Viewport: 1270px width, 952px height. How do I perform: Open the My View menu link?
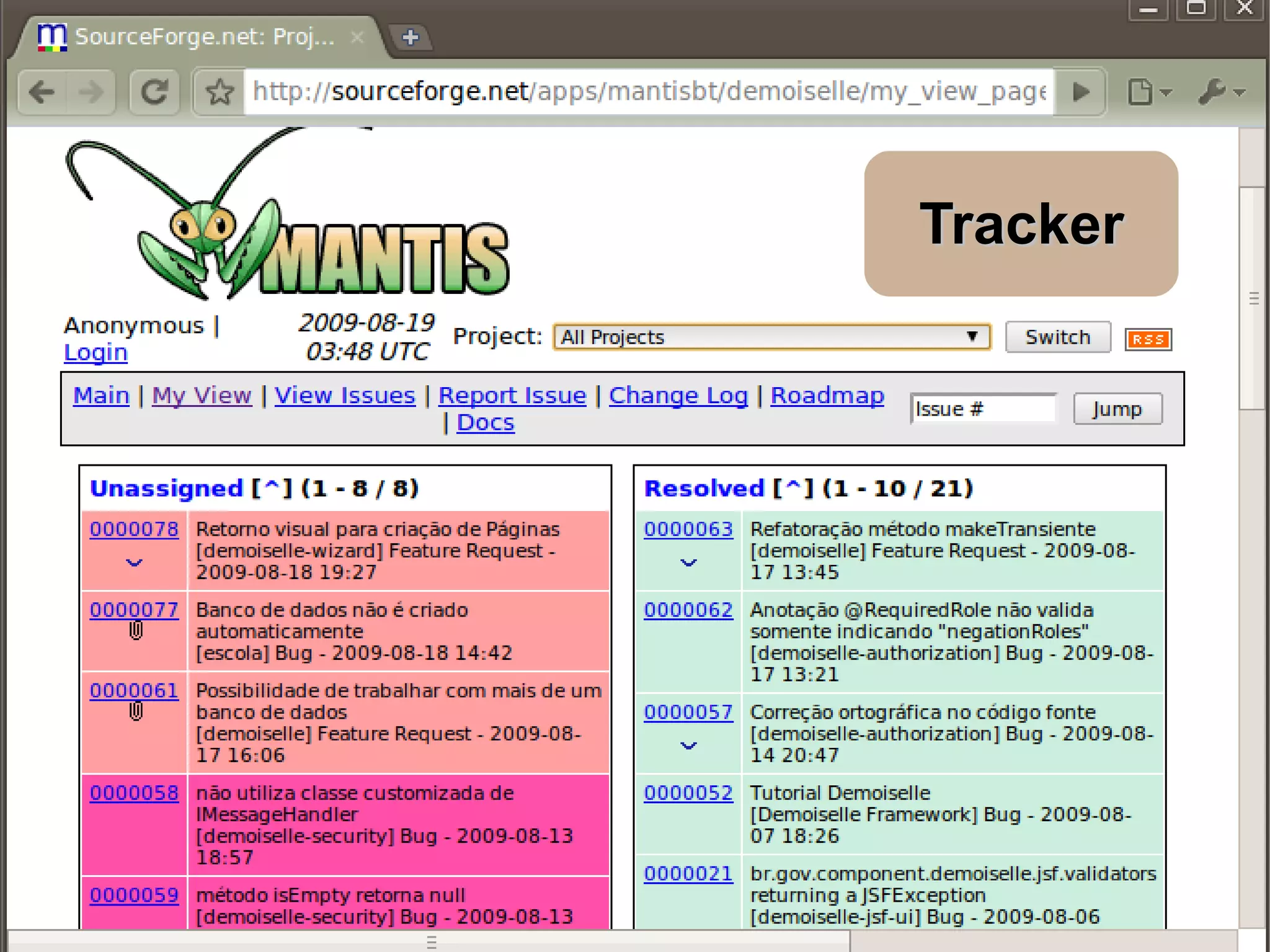(x=202, y=395)
